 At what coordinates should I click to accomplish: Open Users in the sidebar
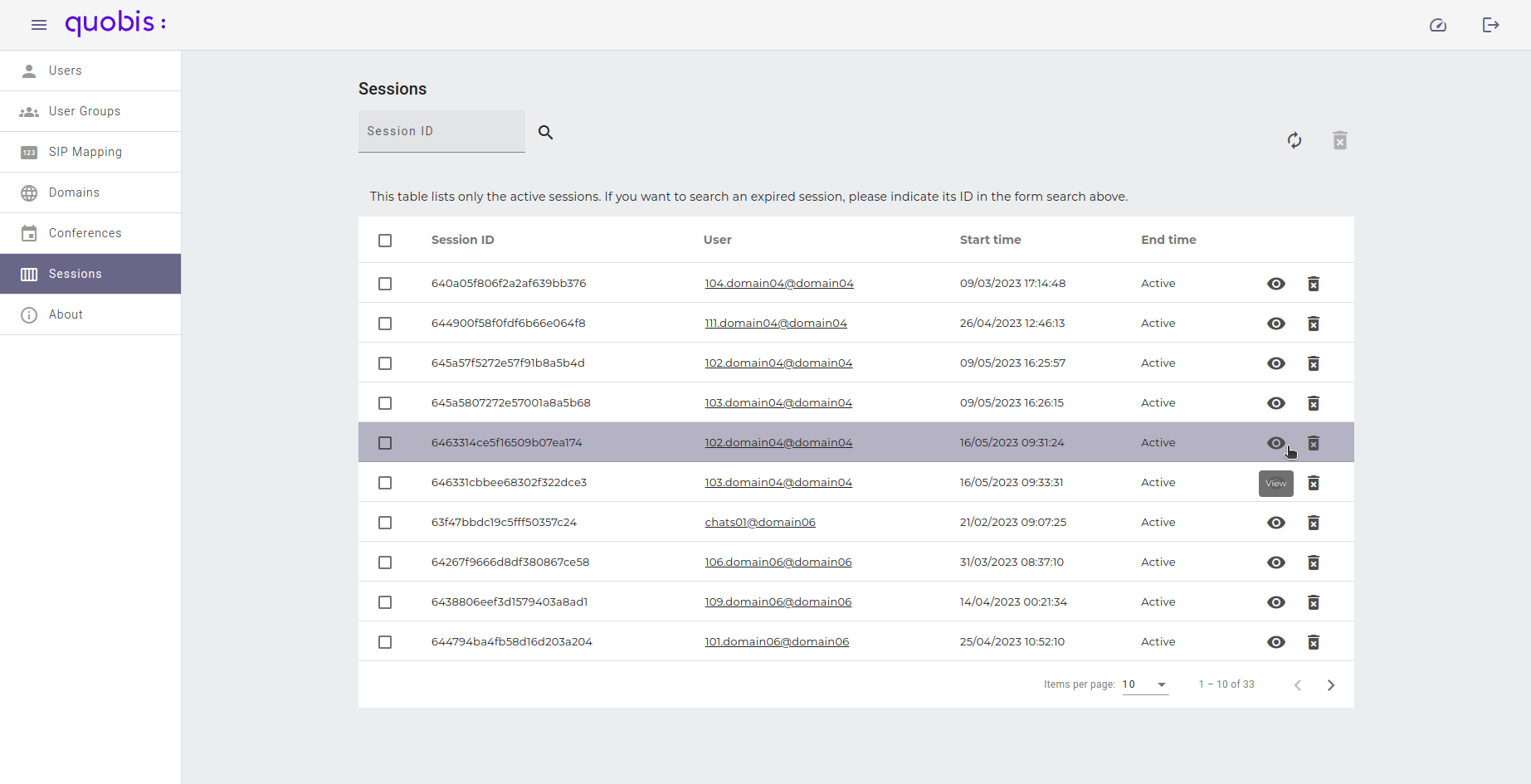pyautogui.click(x=90, y=71)
